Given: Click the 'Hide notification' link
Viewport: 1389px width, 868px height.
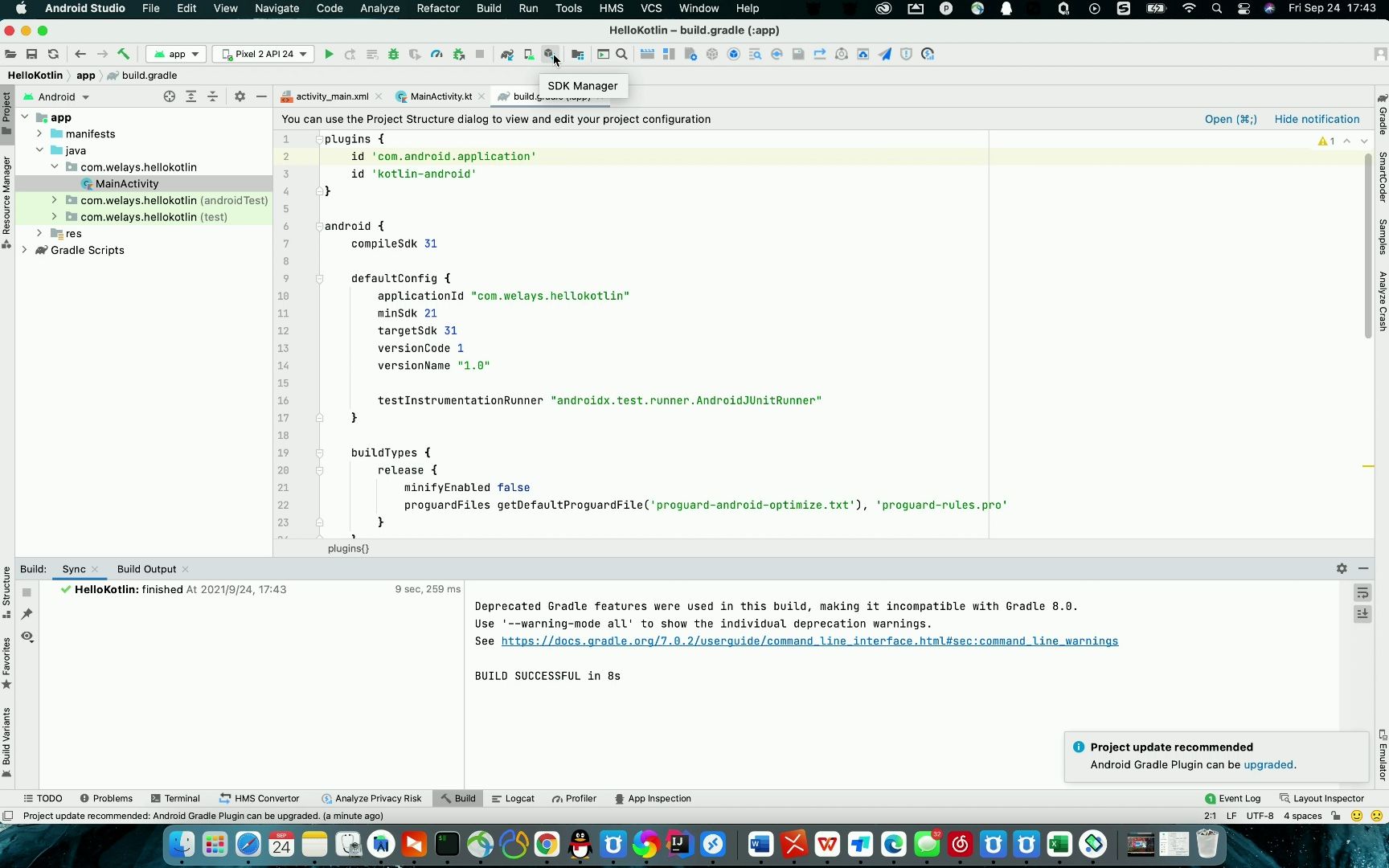Looking at the screenshot, I should (1317, 119).
